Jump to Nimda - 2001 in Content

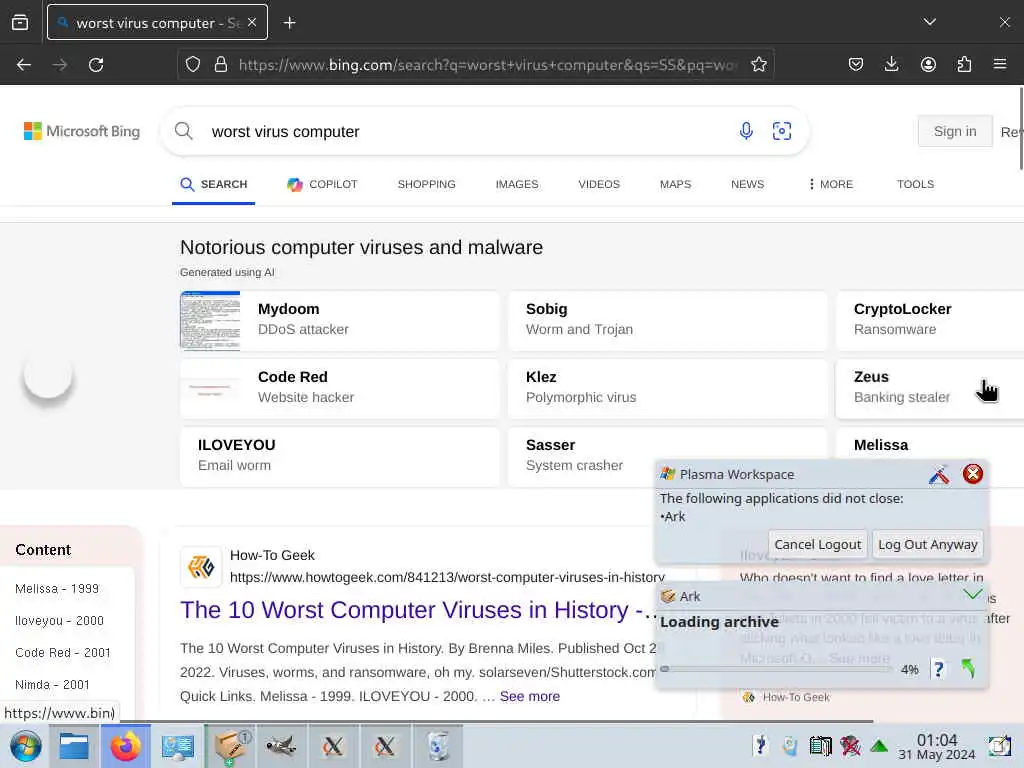click(52, 685)
